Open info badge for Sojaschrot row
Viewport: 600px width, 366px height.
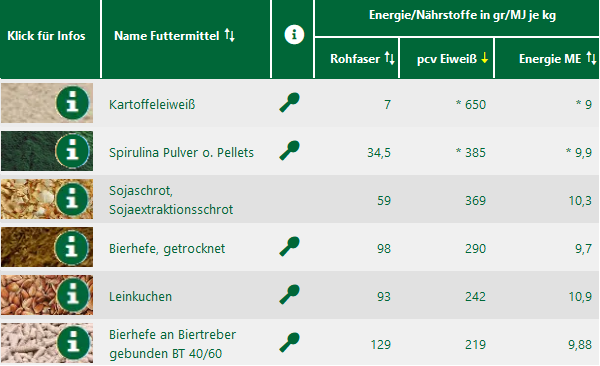[x=72, y=199]
